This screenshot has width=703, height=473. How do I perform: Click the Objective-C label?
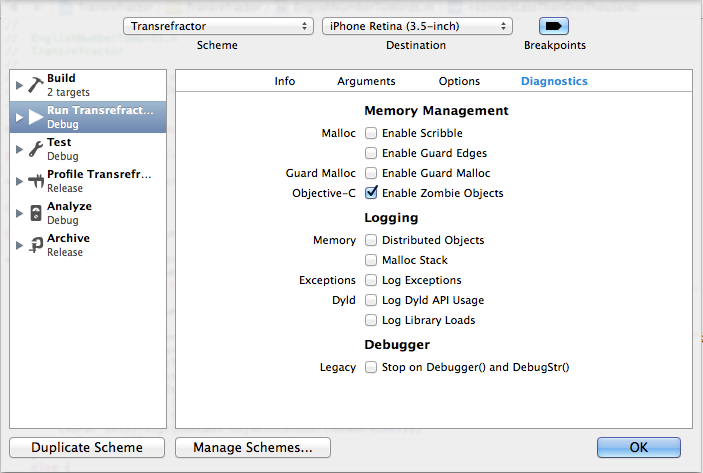point(324,193)
